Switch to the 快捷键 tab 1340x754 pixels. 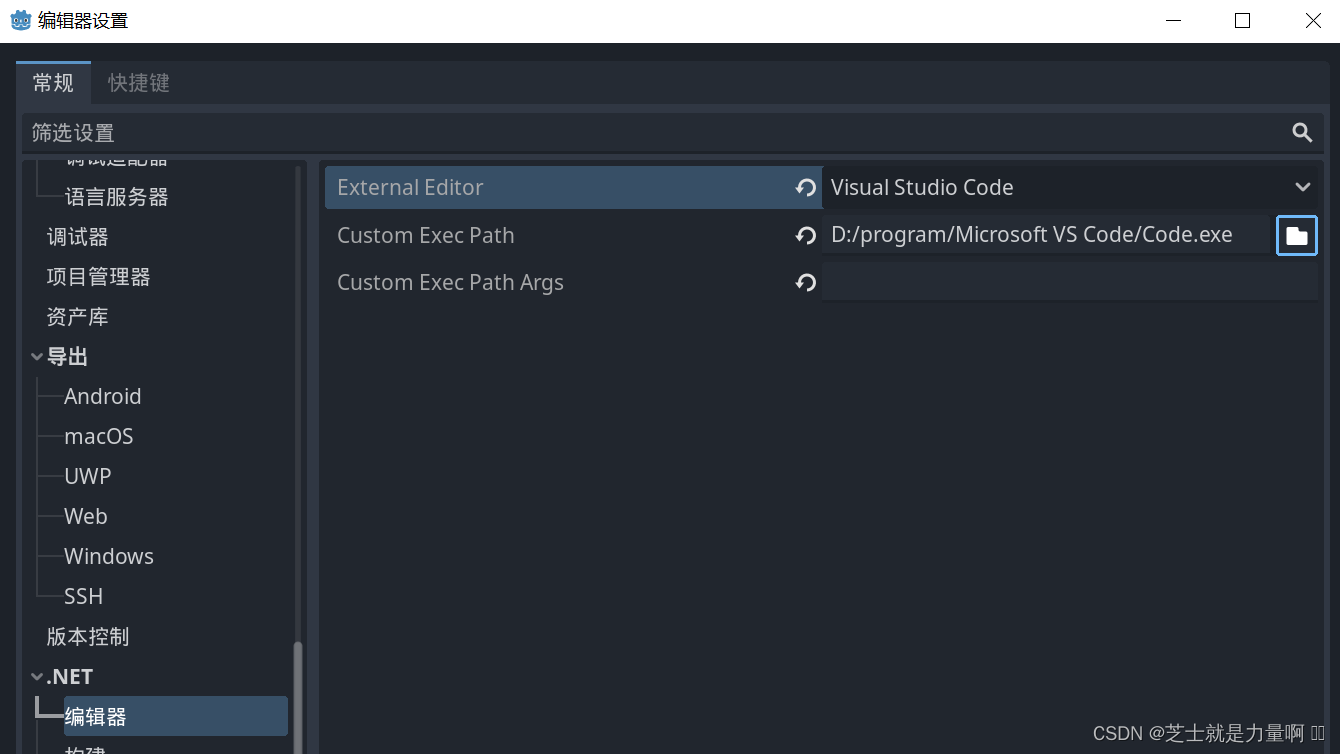(x=139, y=83)
